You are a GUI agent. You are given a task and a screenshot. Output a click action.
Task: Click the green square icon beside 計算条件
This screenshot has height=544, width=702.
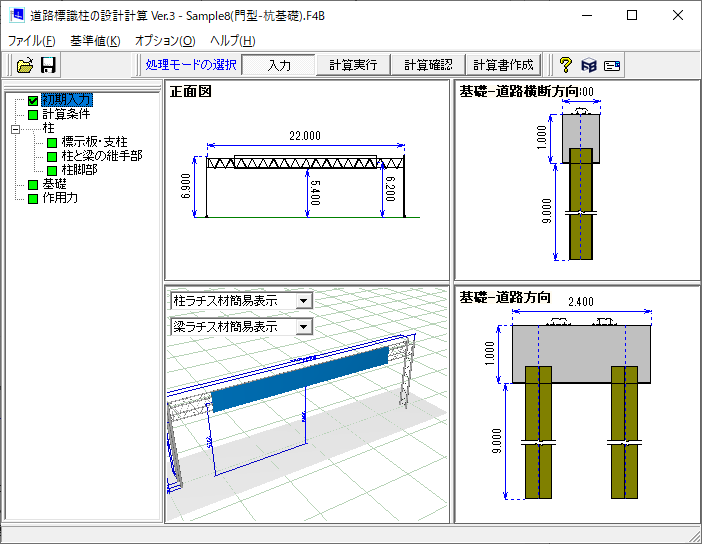point(33,115)
